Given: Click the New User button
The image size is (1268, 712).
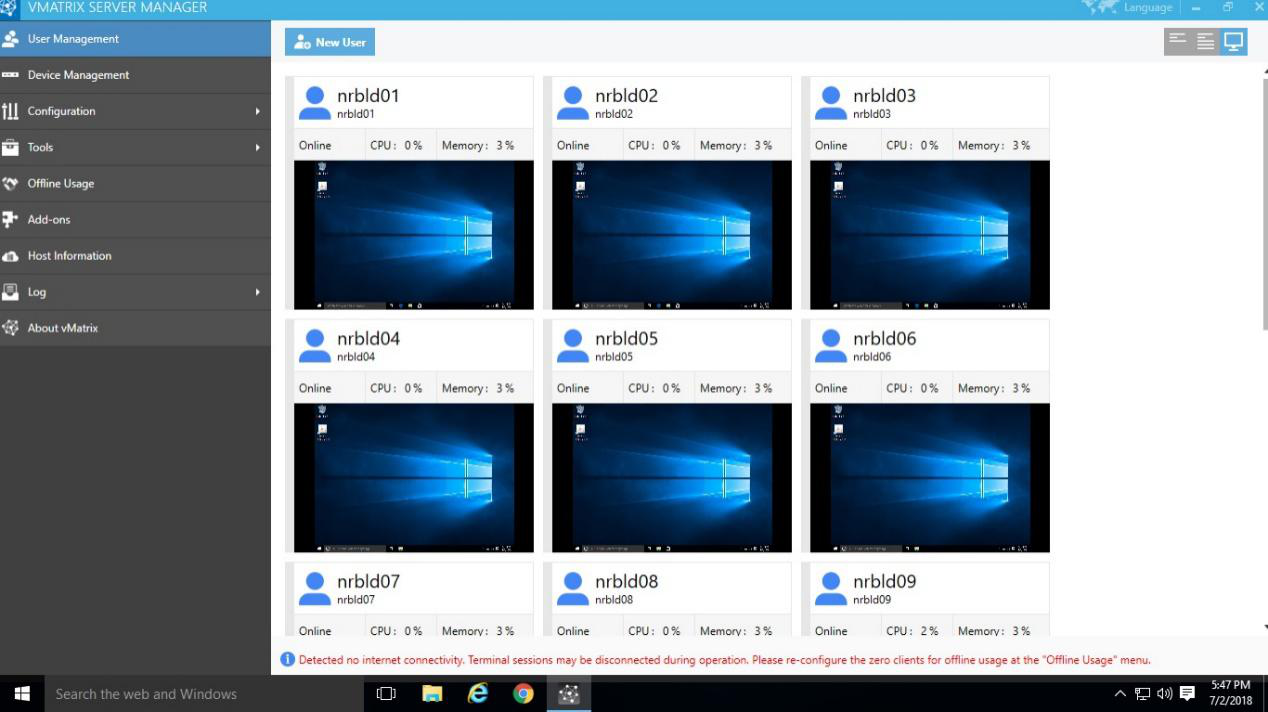Looking at the screenshot, I should pyautogui.click(x=330, y=42).
